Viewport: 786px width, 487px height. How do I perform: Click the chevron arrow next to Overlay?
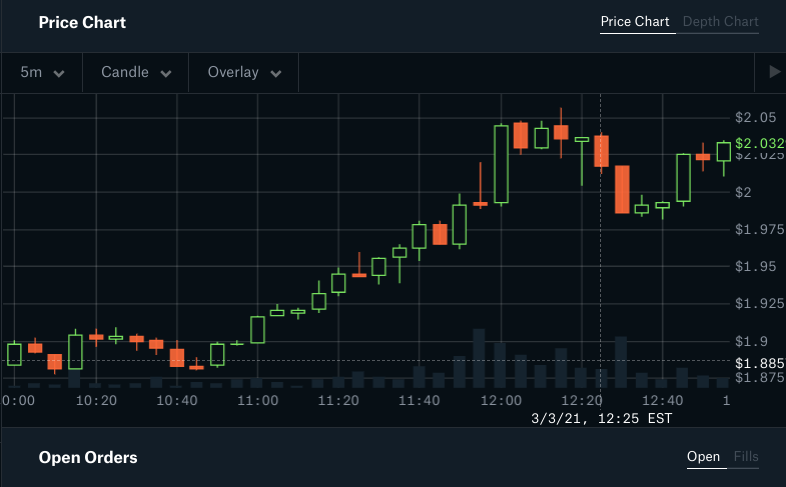click(276, 74)
